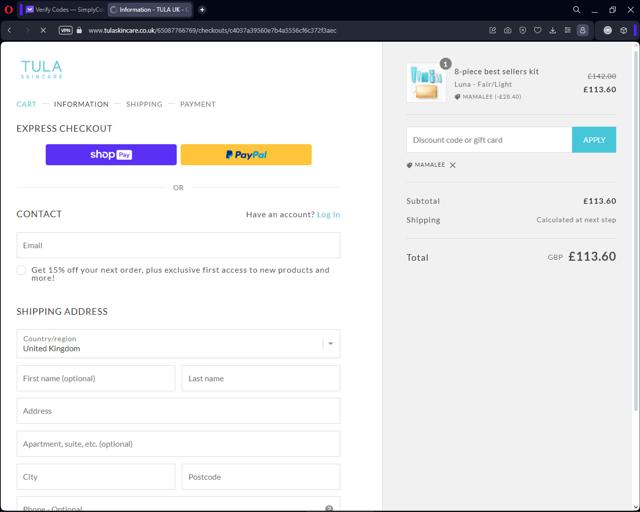
Task: Apply the discount code with APPLY button
Action: (x=594, y=140)
